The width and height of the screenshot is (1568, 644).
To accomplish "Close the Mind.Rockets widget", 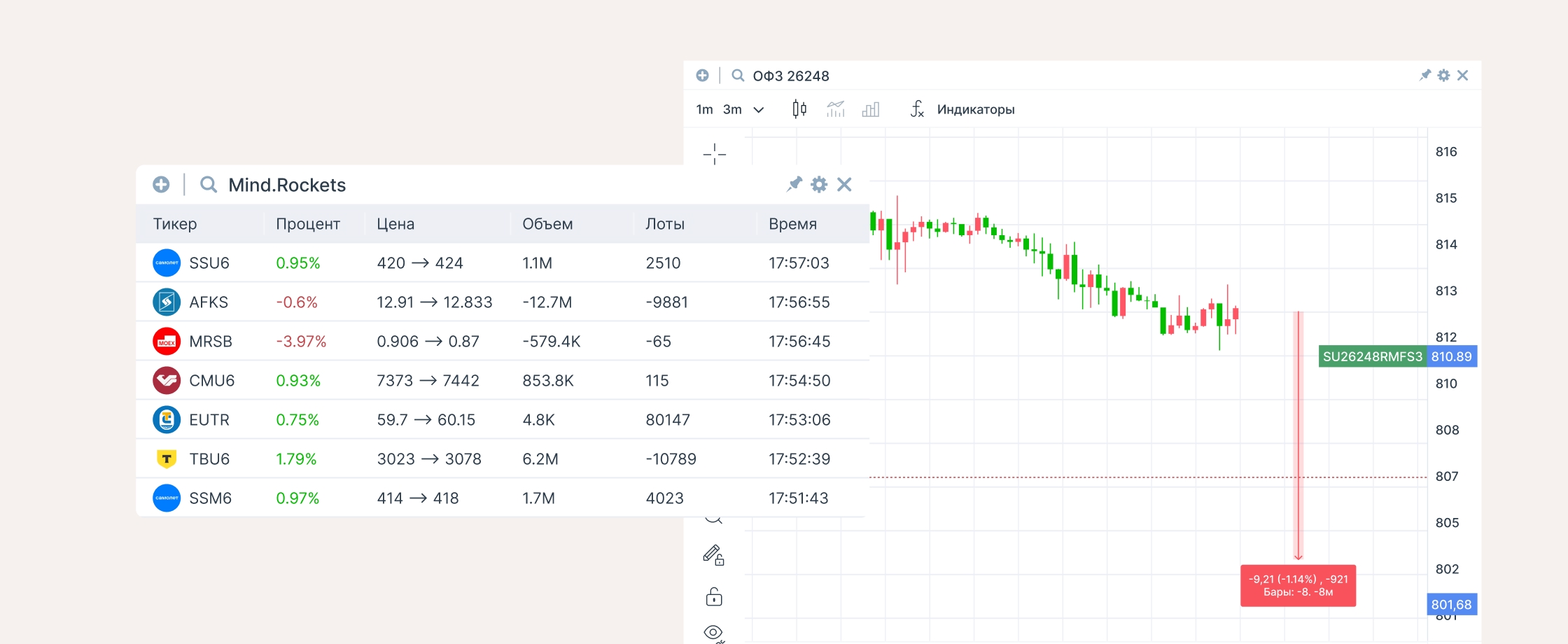I will (x=844, y=184).
